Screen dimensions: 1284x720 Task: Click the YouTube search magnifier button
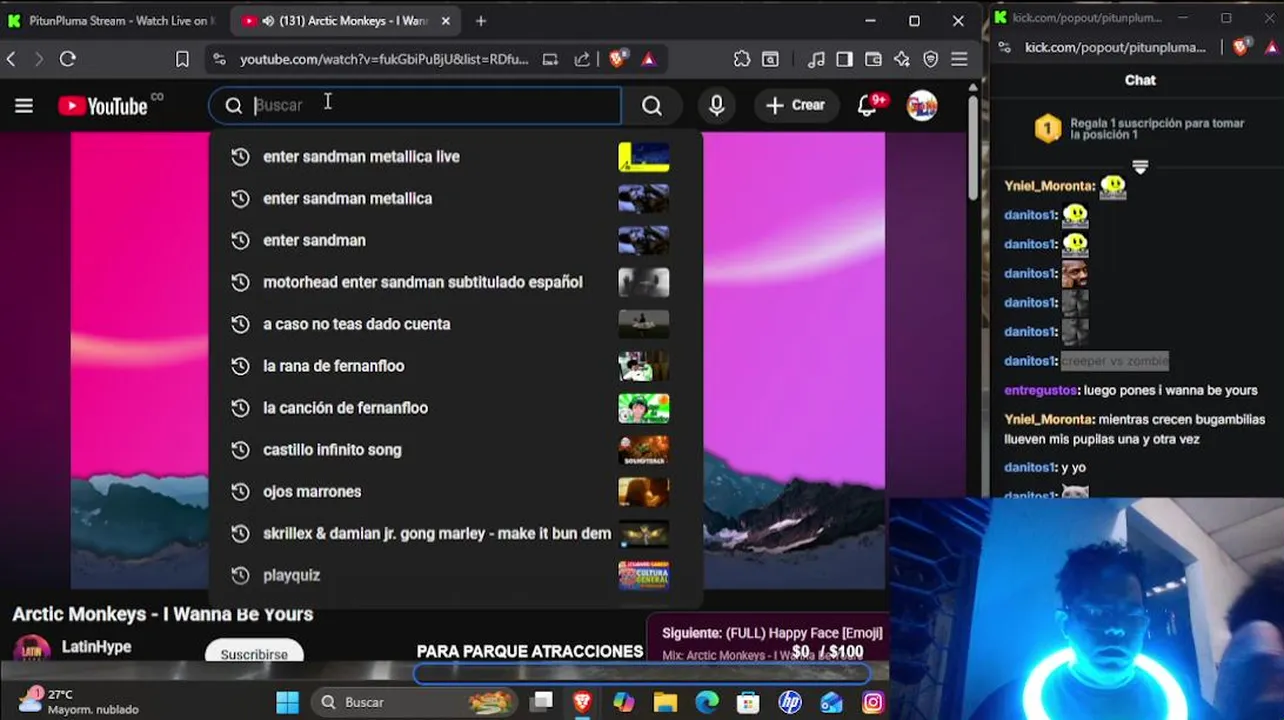pos(652,106)
